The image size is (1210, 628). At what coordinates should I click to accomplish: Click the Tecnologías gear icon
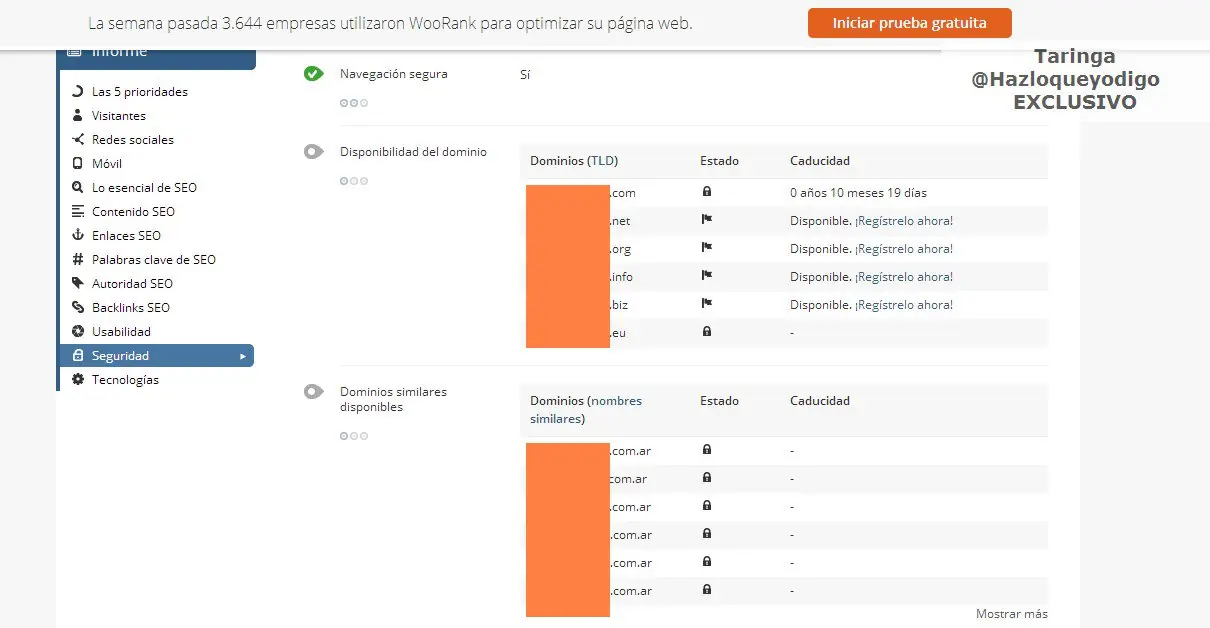pos(78,380)
